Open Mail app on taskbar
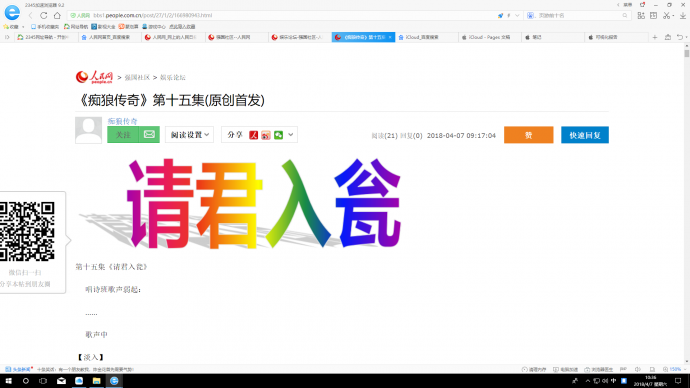Image resolution: width=690 pixels, height=388 pixels. [61, 381]
